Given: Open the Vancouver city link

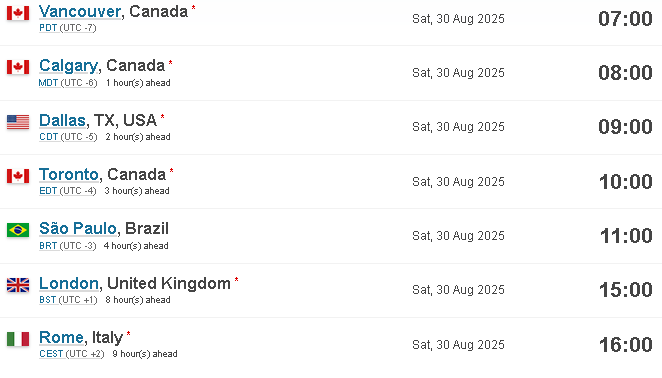Looking at the screenshot, I should coord(80,11).
